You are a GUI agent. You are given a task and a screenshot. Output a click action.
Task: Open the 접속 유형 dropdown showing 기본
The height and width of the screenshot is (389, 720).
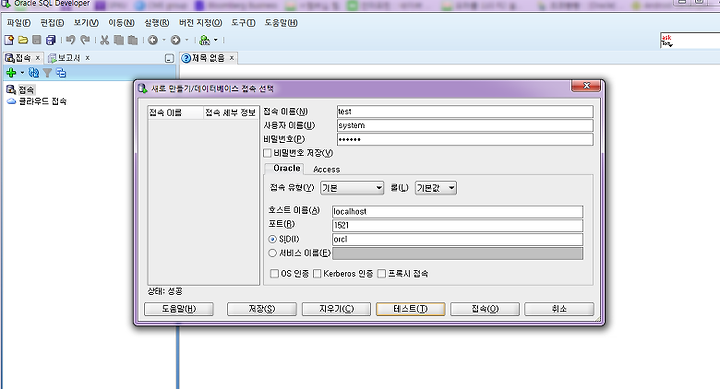point(352,188)
